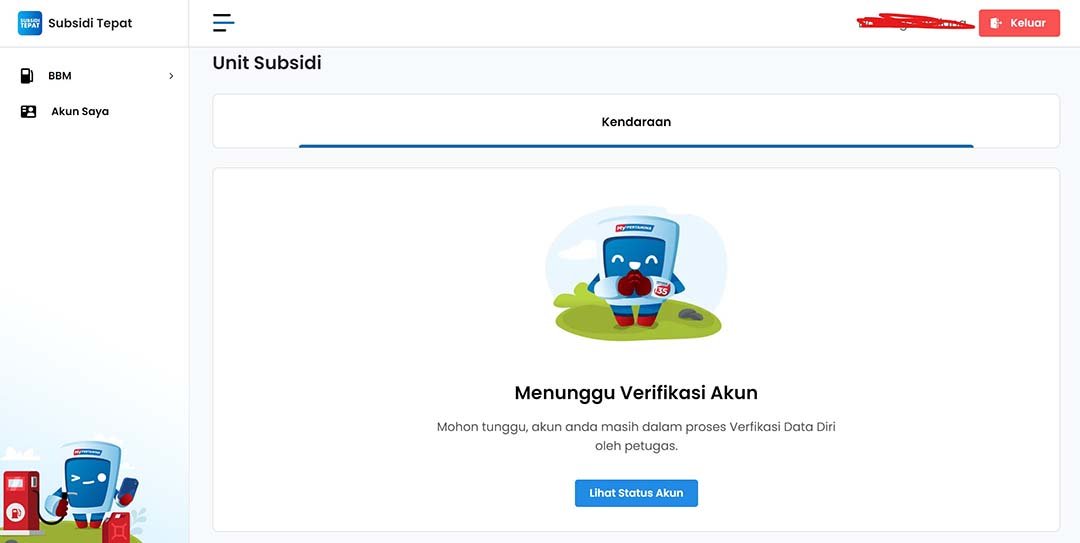Image resolution: width=1080 pixels, height=543 pixels.
Task: Log out with the Keluar button
Action: (x=1019, y=23)
